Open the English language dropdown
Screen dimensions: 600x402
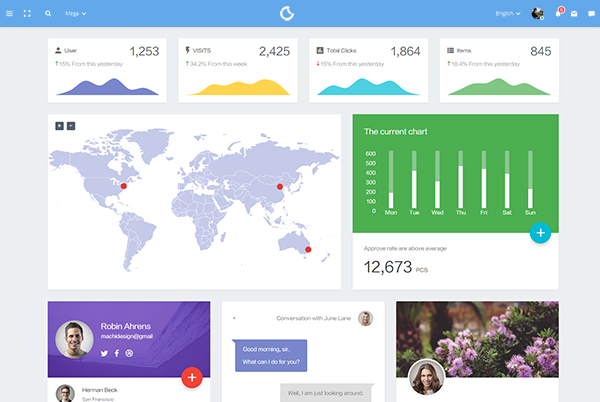(507, 14)
